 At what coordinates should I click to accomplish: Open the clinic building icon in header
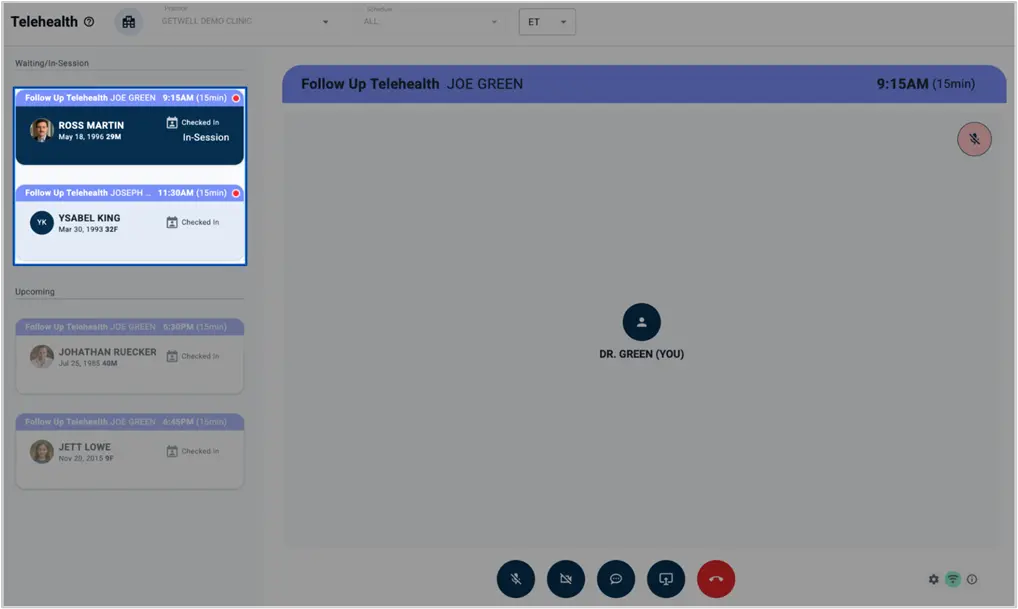[x=128, y=21]
